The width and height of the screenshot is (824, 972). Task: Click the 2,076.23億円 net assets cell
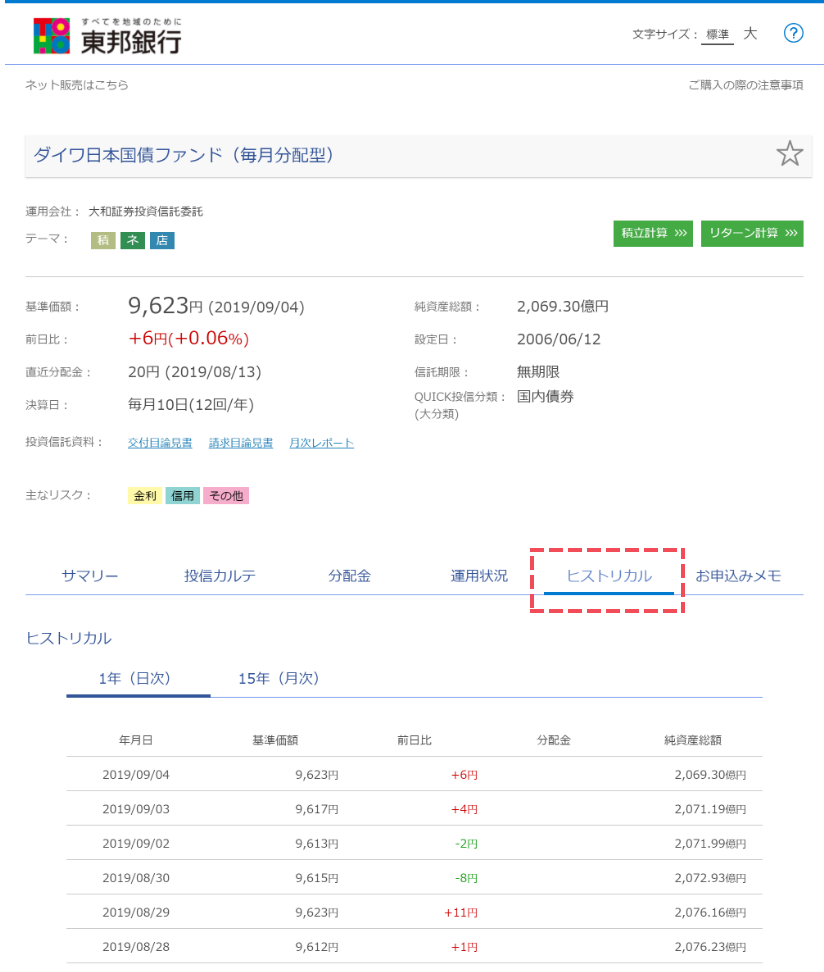[711, 947]
